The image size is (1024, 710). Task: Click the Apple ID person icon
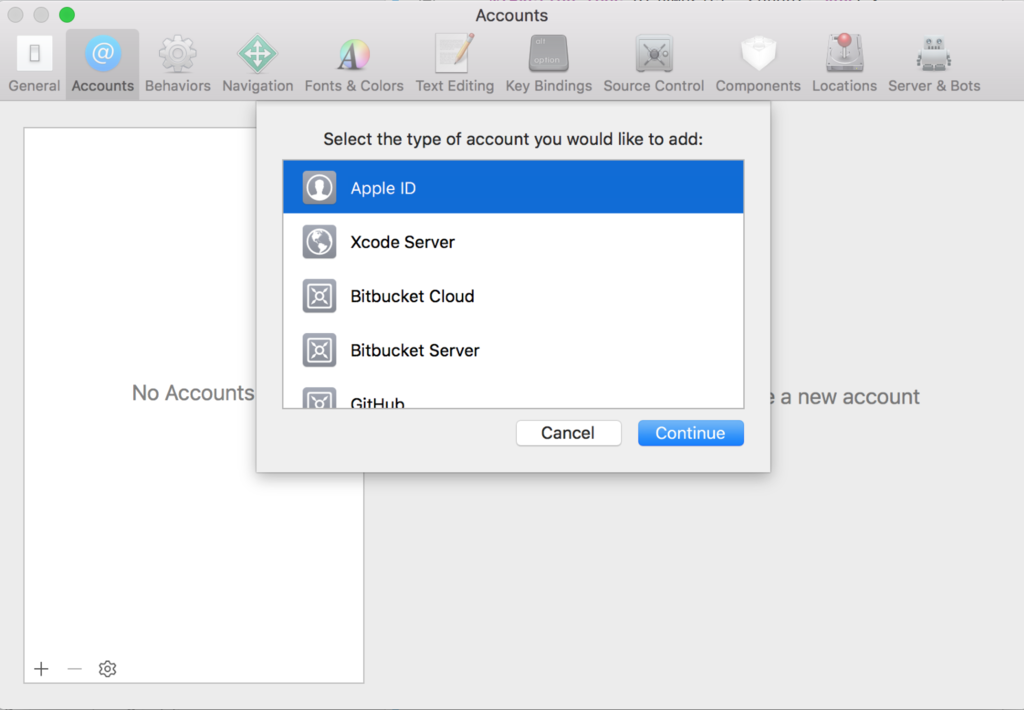(319, 187)
